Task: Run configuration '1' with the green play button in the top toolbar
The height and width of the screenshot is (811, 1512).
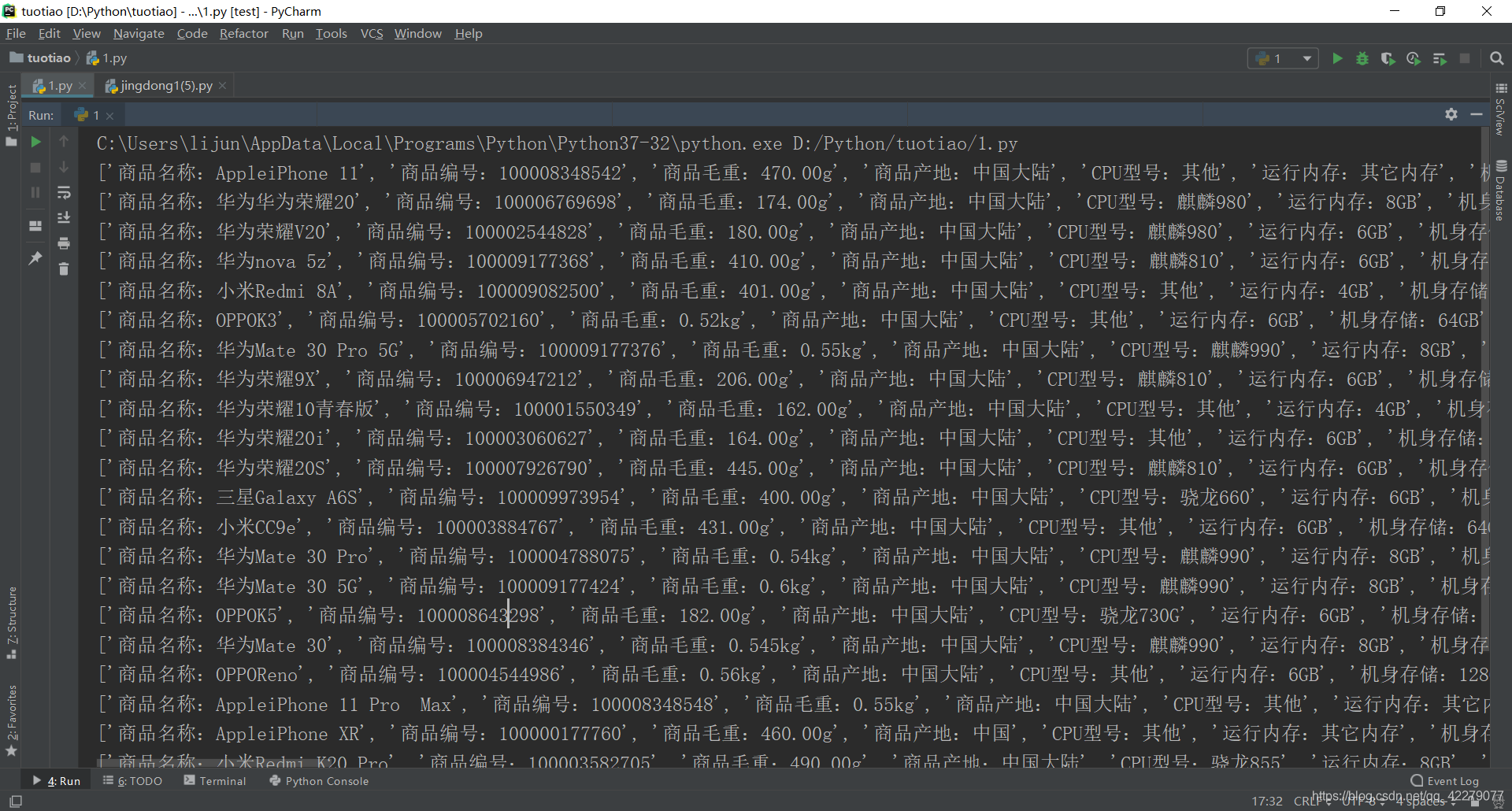Action: [1337, 58]
